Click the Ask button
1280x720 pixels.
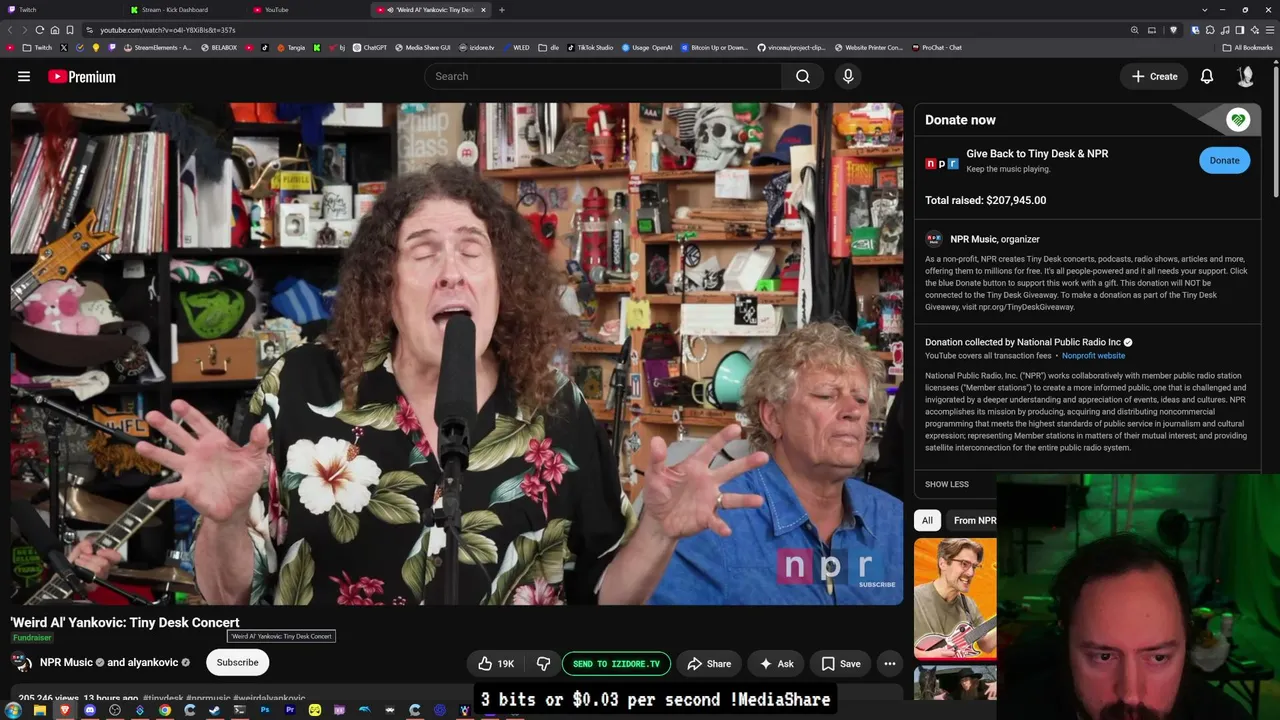click(776, 663)
